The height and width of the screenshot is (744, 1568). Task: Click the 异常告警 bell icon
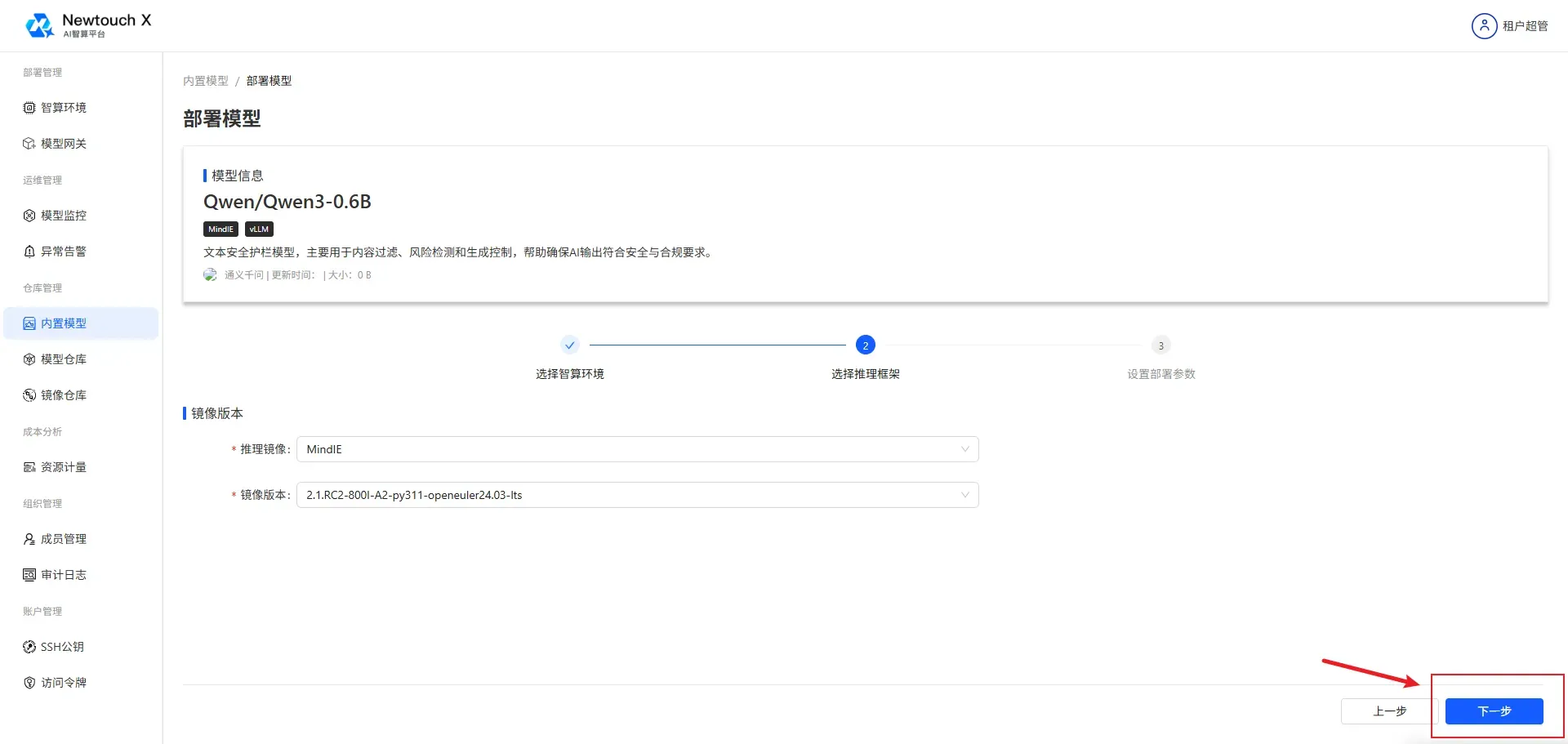29,252
